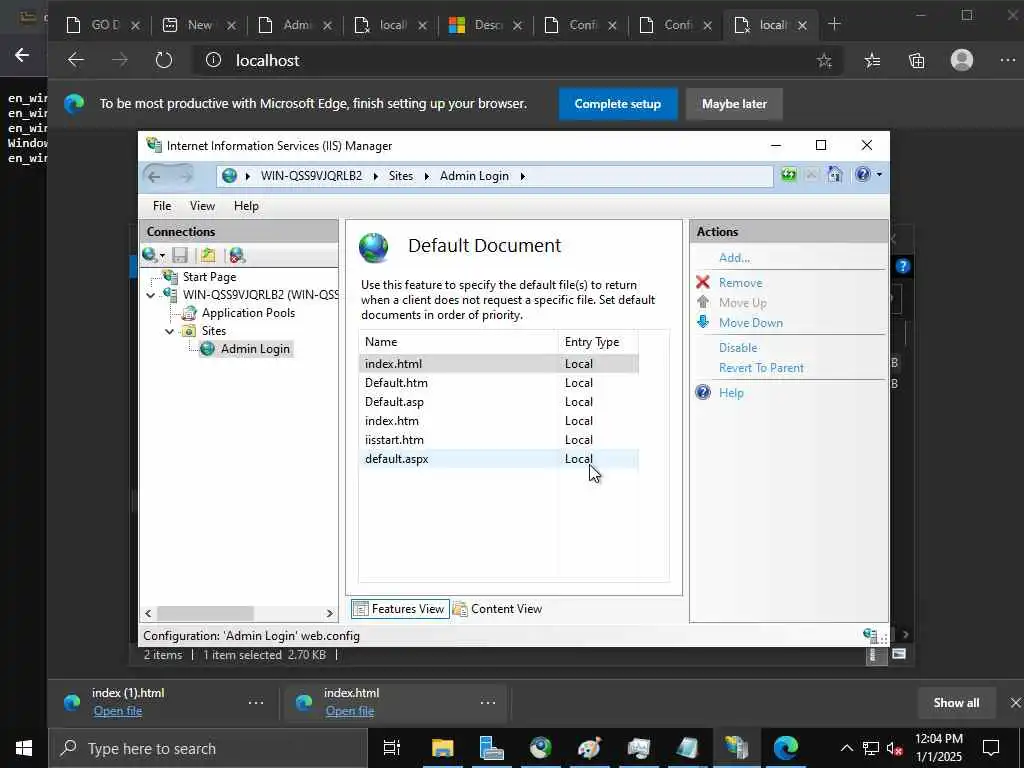Viewport: 1024px width, 768px height.
Task: Click the Up folder icon in Connections toolbar
Action: pos(208,255)
